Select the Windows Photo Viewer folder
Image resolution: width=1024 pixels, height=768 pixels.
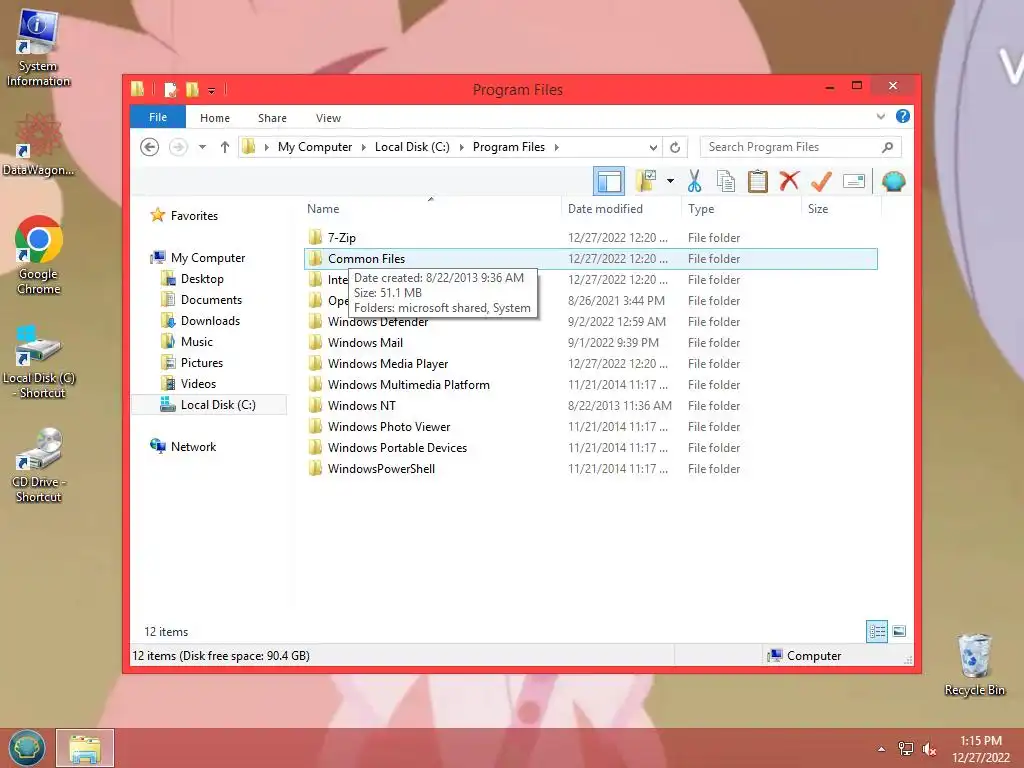coord(591,426)
